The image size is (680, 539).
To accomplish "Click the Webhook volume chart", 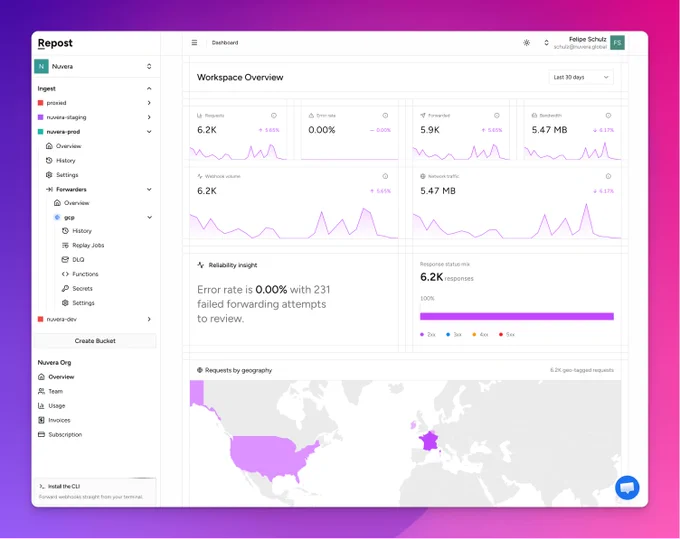I will (294, 223).
